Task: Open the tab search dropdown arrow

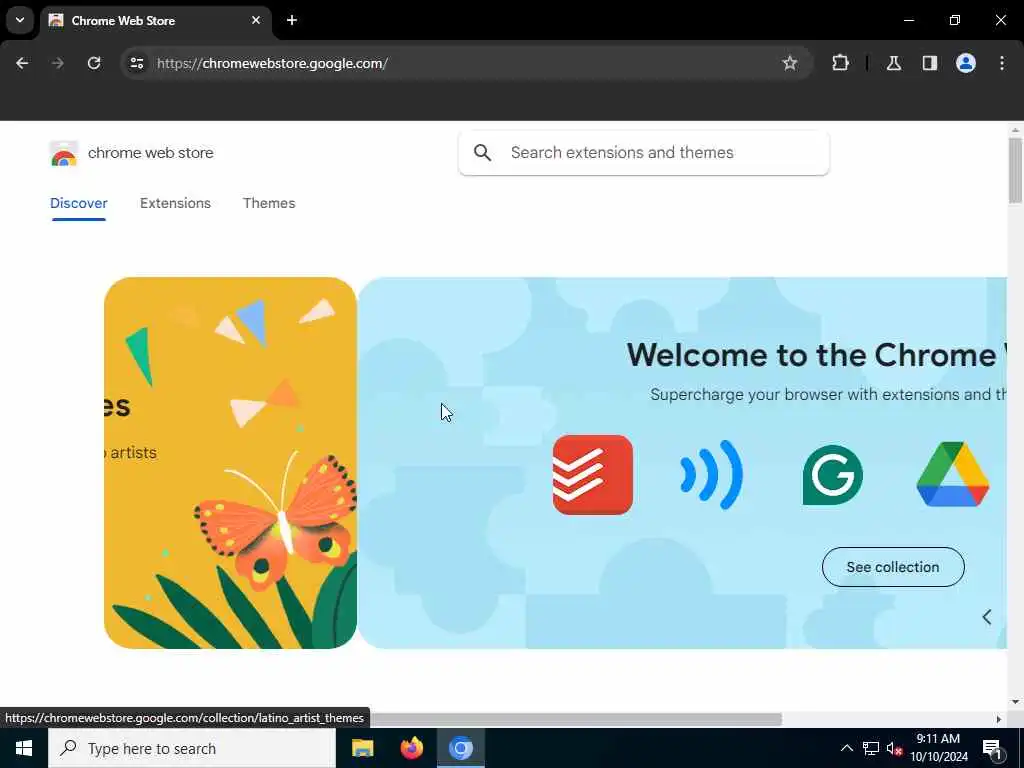Action: click(x=20, y=20)
